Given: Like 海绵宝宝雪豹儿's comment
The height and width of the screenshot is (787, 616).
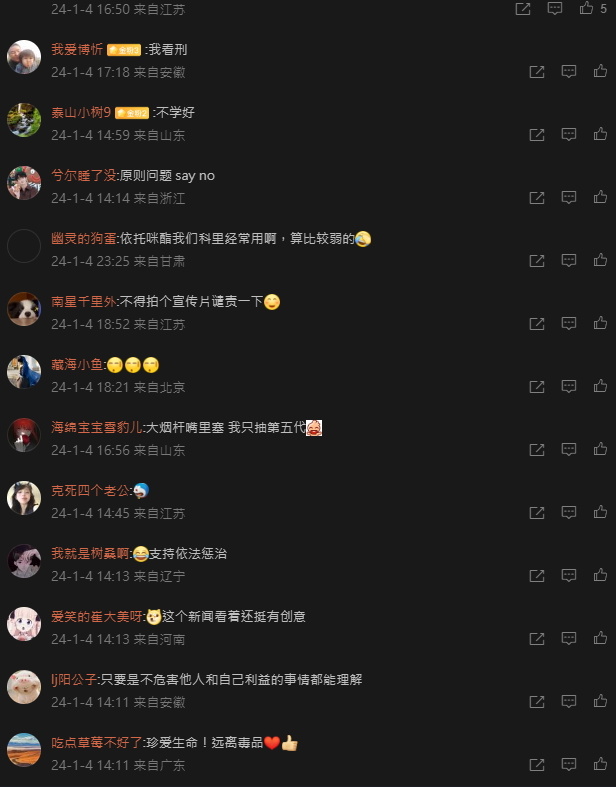Looking at the screenshot, I should click(x=600, y=449).
